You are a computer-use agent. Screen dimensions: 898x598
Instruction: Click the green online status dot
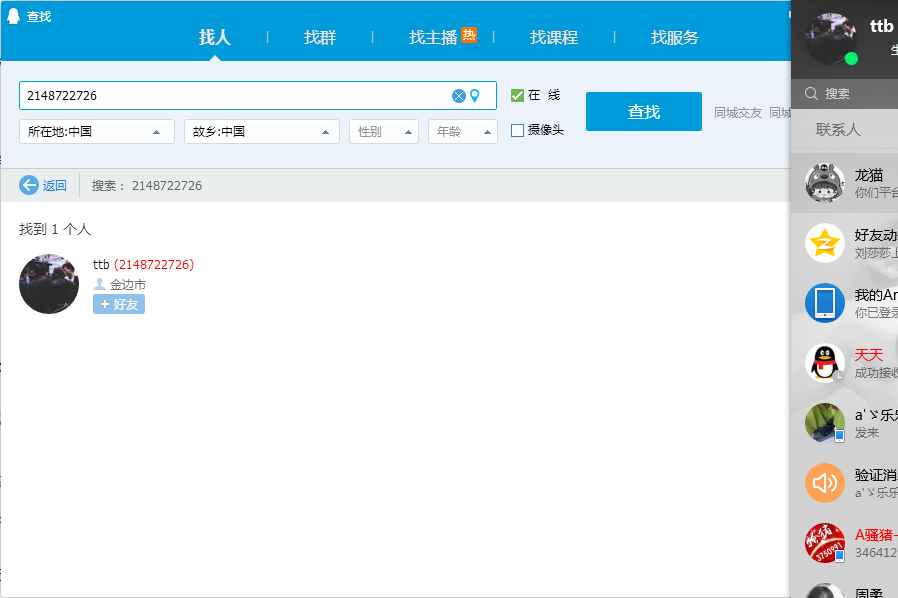pos(851,58)
